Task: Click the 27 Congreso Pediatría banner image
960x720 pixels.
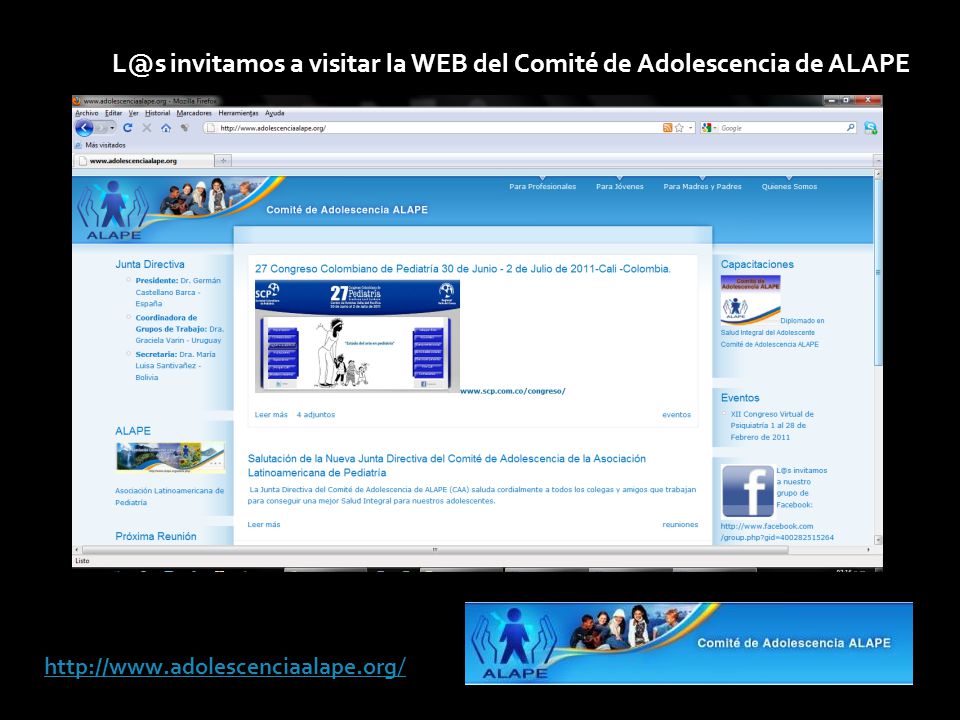Action: click(x=358, y=336)
